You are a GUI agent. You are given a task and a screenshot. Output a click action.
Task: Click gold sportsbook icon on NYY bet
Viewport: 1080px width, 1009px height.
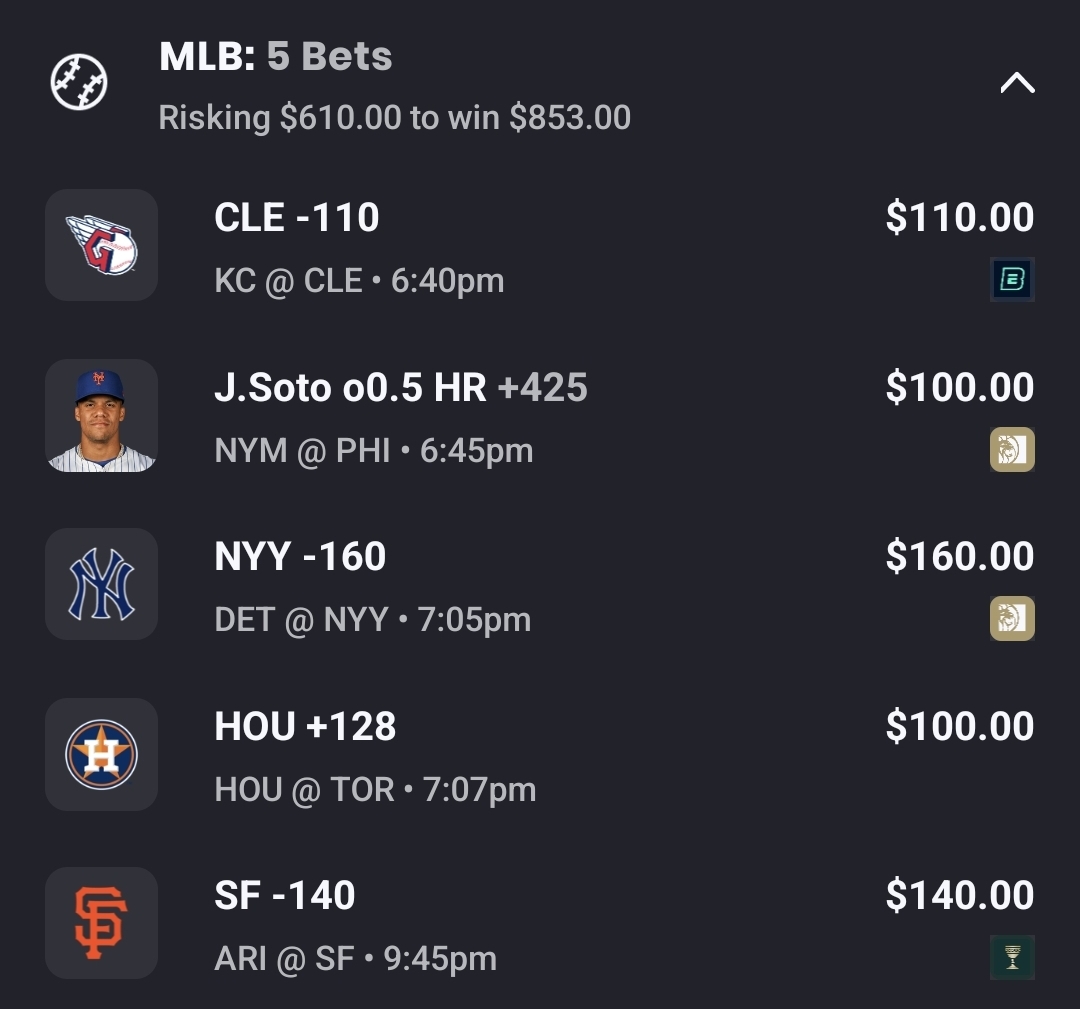pos(1011,619)
